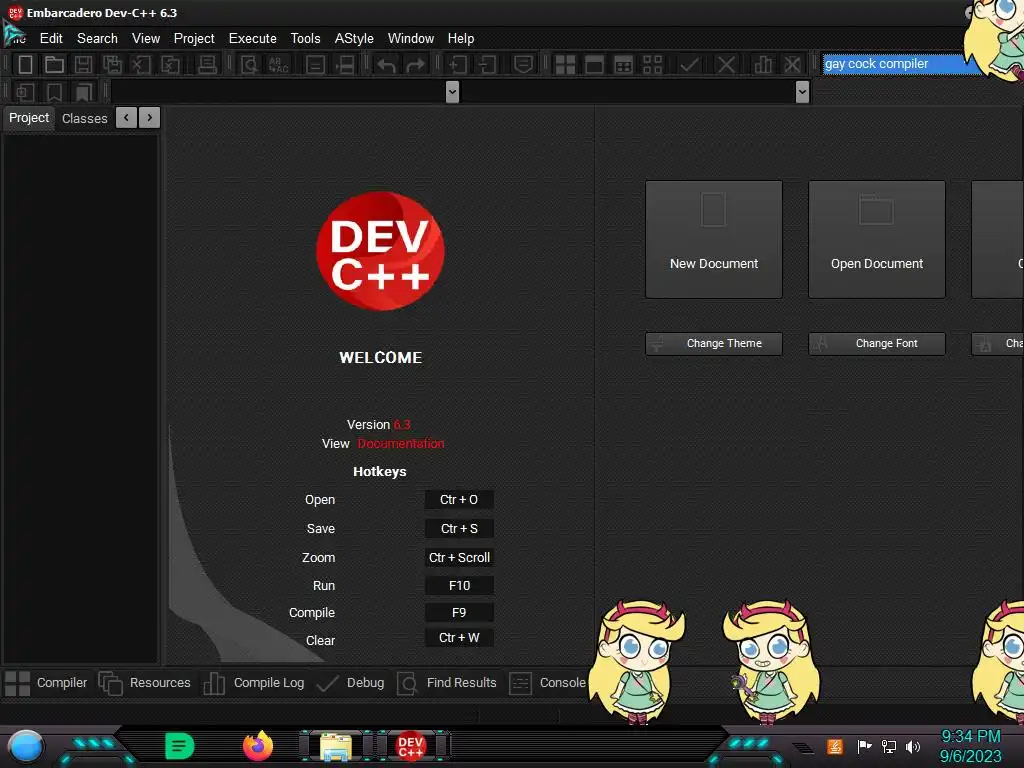Click the right tab-scroll arrow button
The width and height of the screenshot is (1024, 768).
point(150,118)
